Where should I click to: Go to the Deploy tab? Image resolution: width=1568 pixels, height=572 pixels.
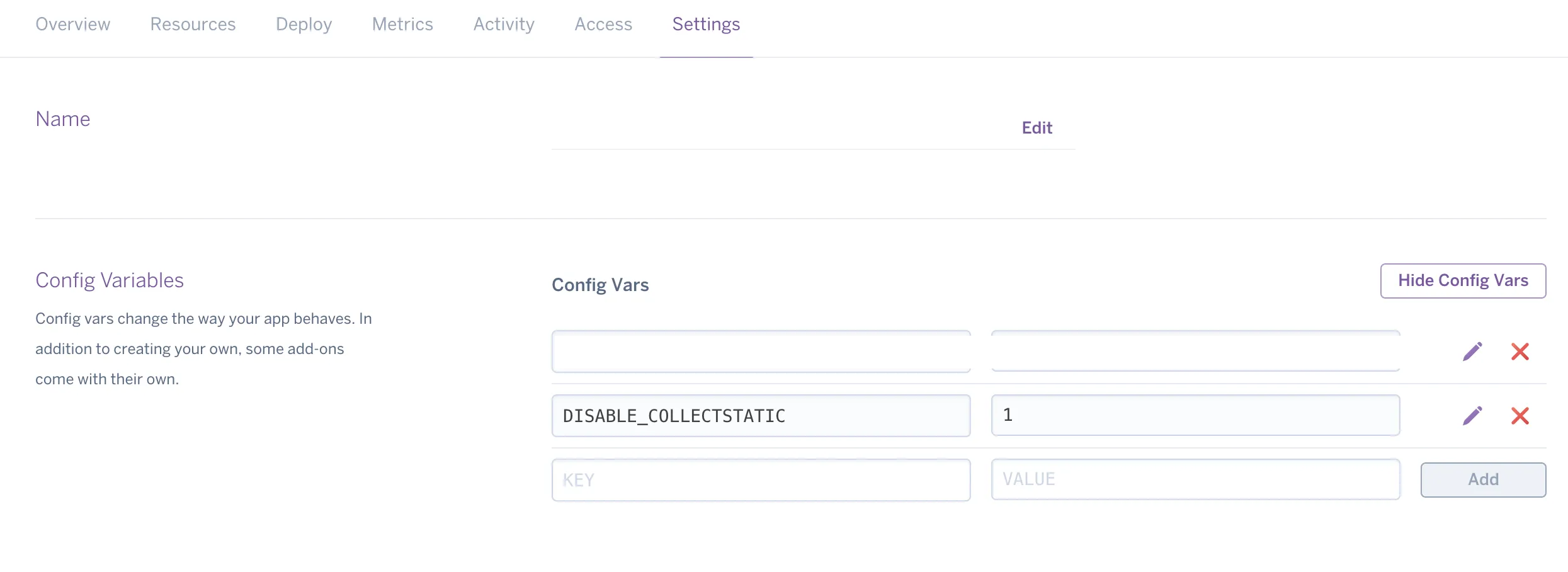(304, 25)
